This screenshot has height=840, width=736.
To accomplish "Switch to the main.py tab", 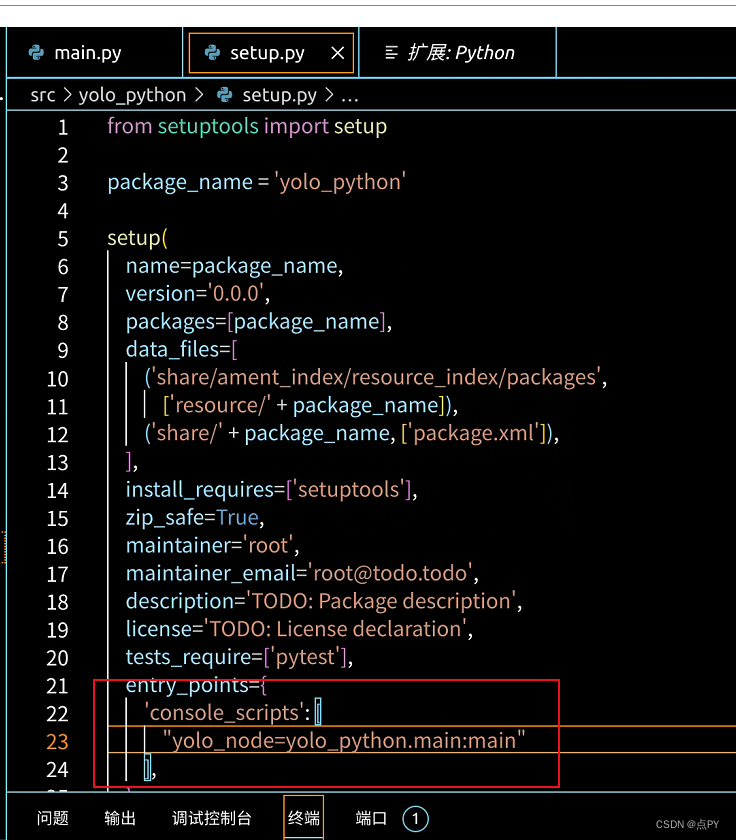I will click(85, 52).
